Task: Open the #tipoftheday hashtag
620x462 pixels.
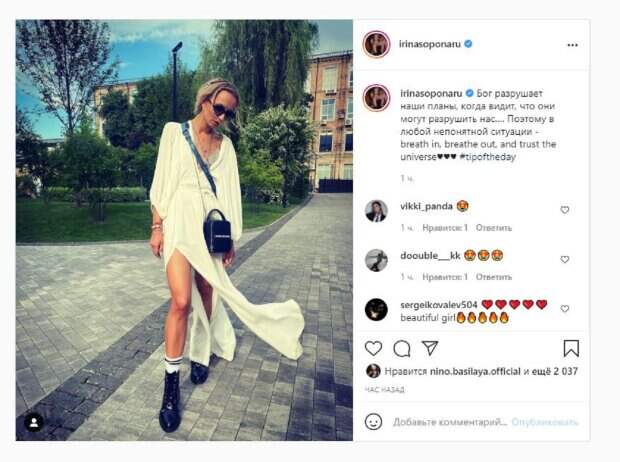Action: (x=488, y=157)
